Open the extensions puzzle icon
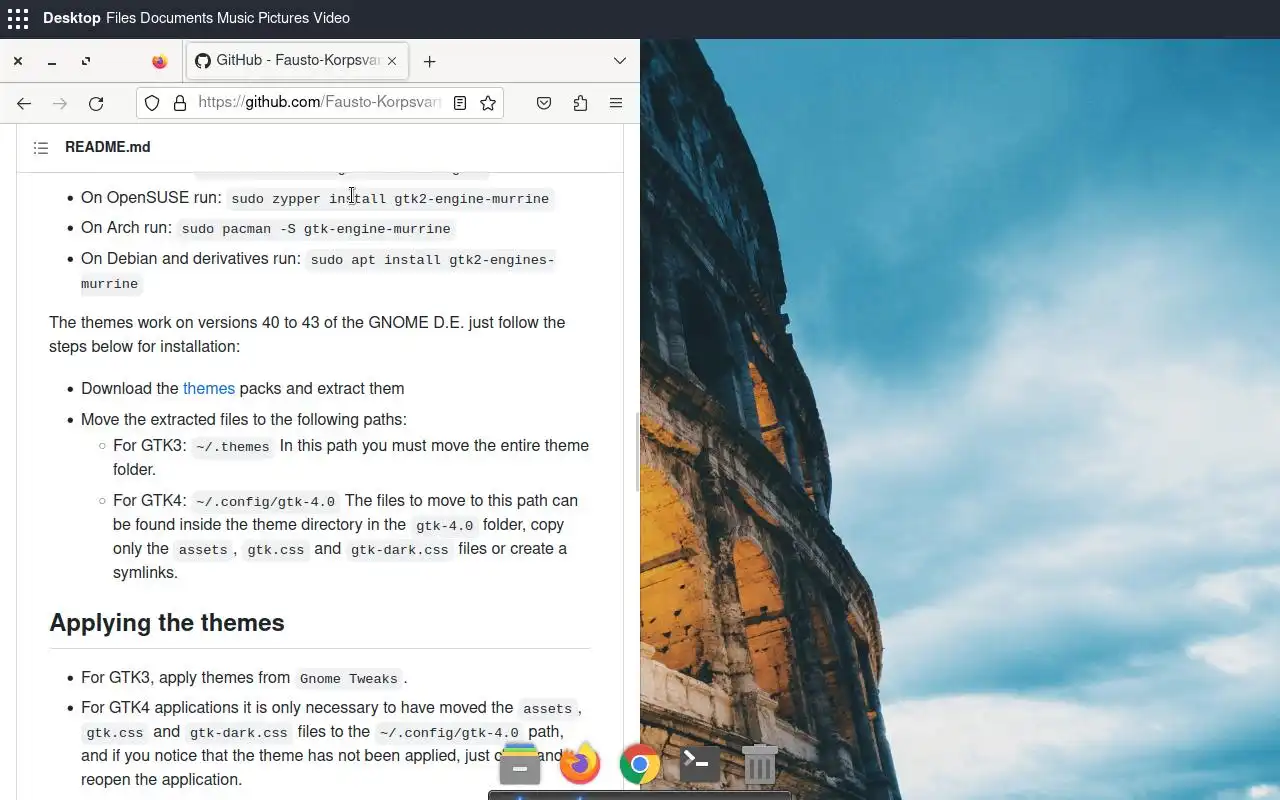The width and height of the screenshot is (1280, 800). coord(580,103)
